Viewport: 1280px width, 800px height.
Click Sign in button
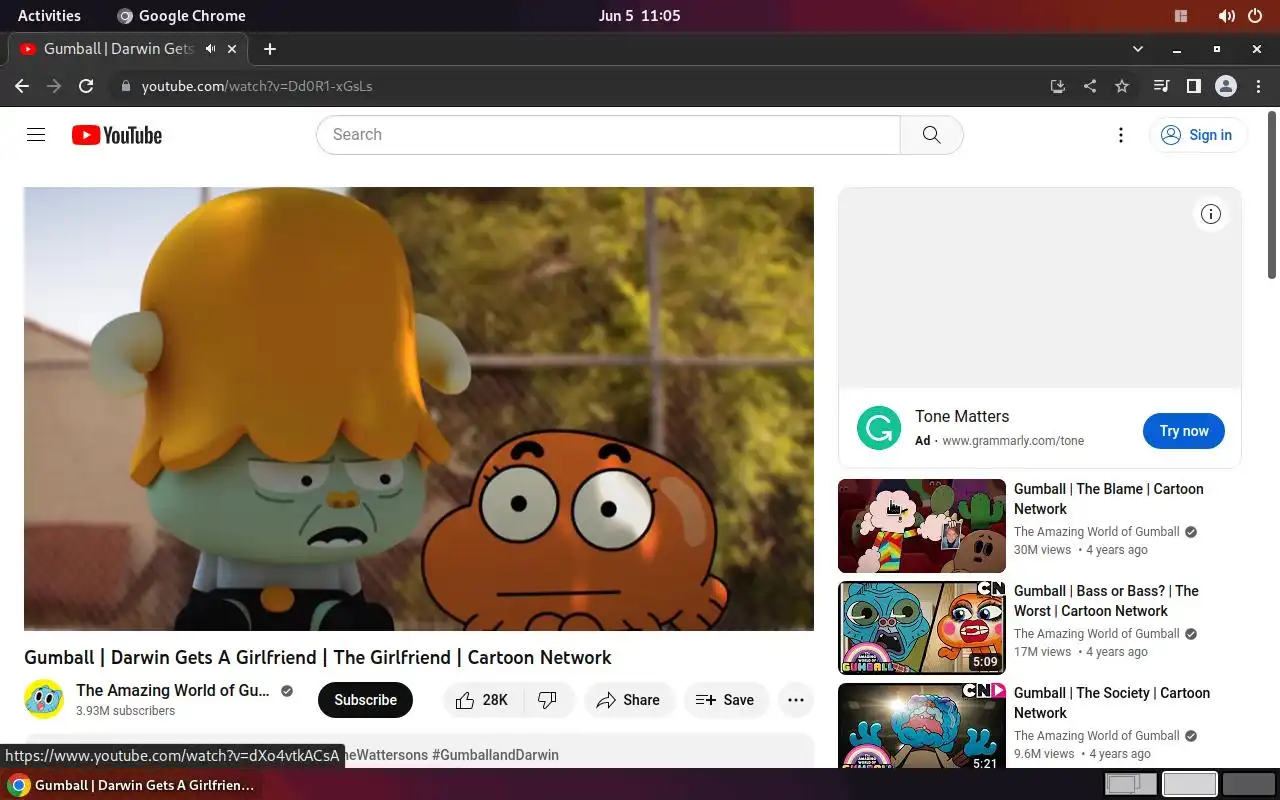tap(1197, 135)
